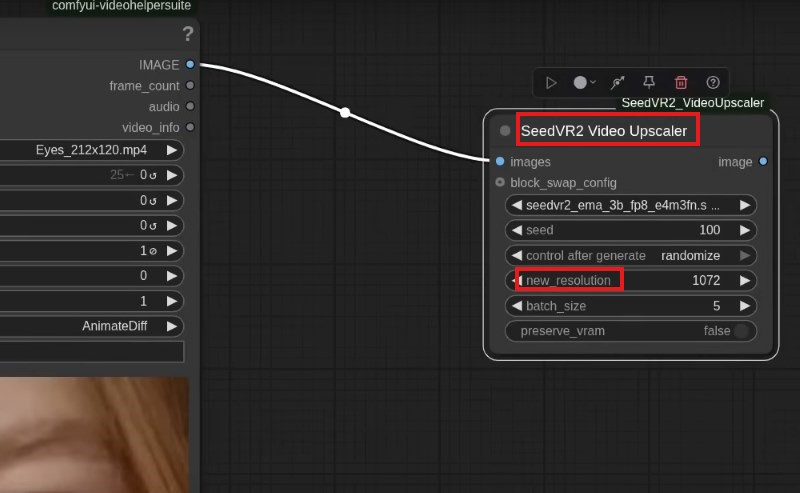Viewport: 800px width, 493px height.
Task: Click the IMAGE output connector dot
Action: click(x=190, y=65)
